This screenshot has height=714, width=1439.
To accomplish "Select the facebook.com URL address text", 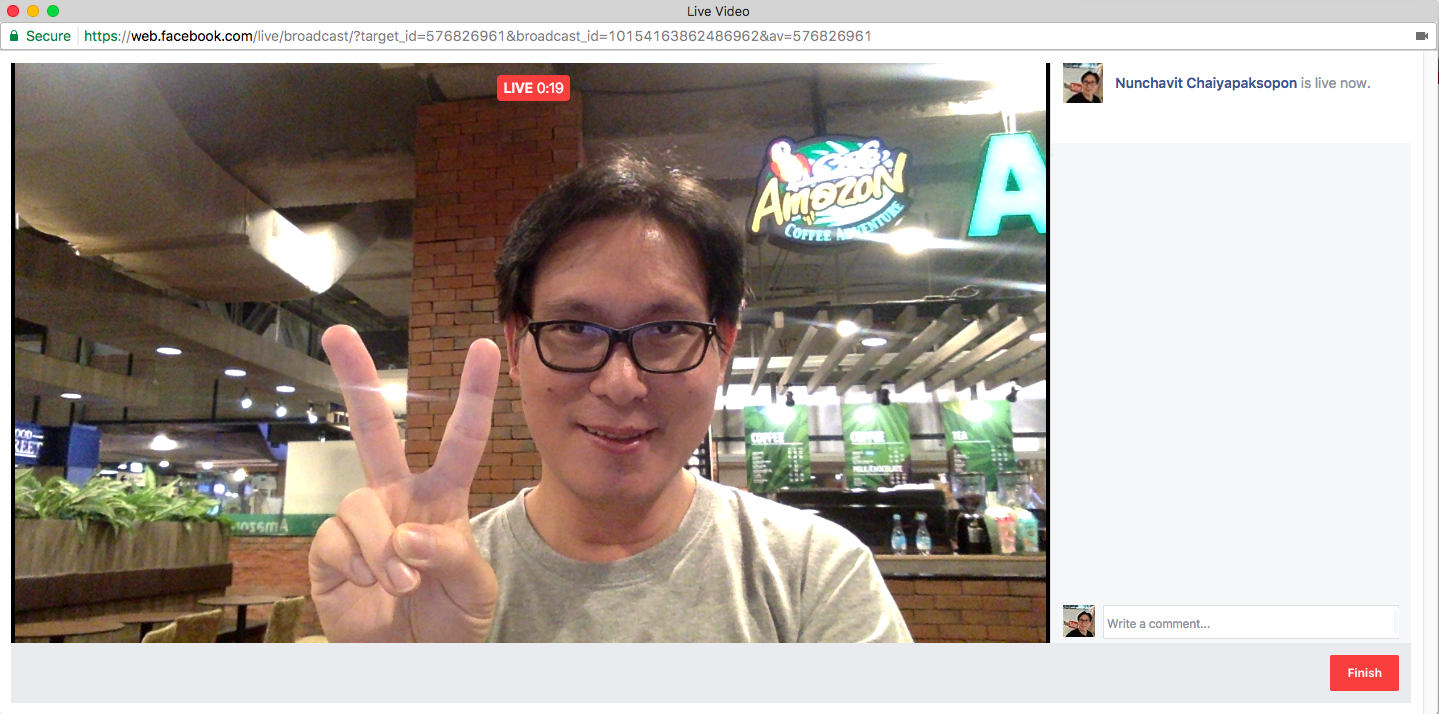I will click(477, 36).
